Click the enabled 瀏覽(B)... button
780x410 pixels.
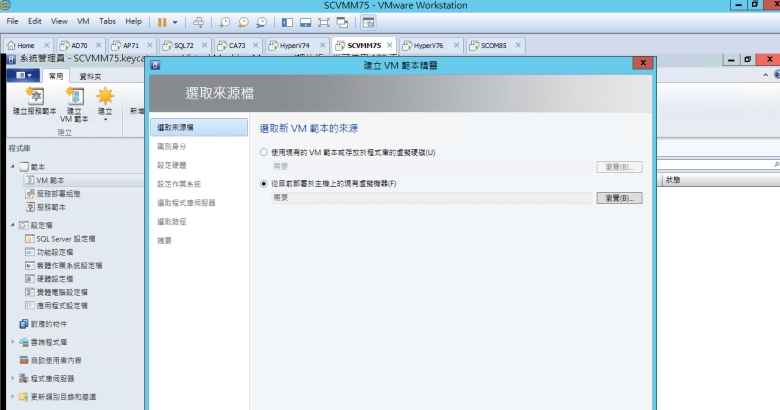618,198
